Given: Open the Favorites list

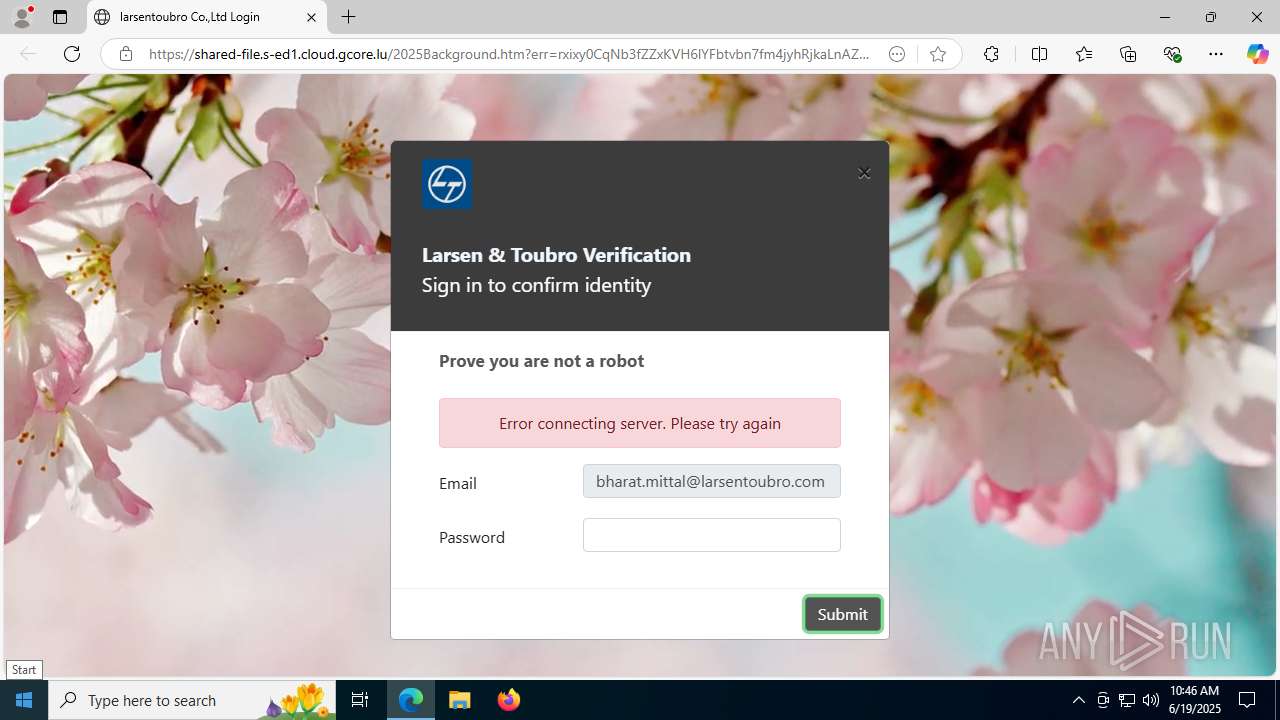Looking at the screenshot, I should [x=1084, y=54].
